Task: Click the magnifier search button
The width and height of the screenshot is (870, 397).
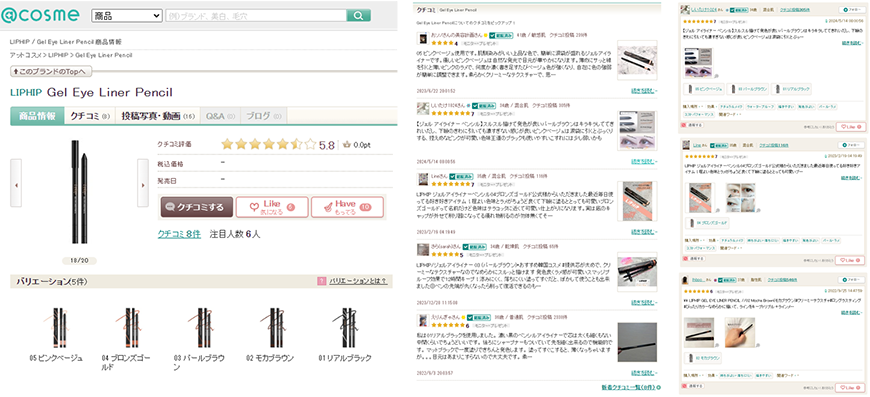Action: (358, 15)
